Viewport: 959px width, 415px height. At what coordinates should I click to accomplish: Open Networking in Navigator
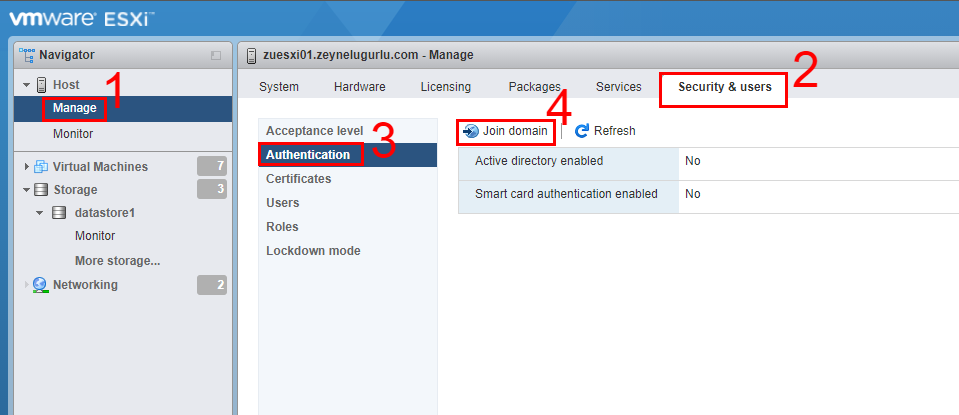(x=85, y=285)
